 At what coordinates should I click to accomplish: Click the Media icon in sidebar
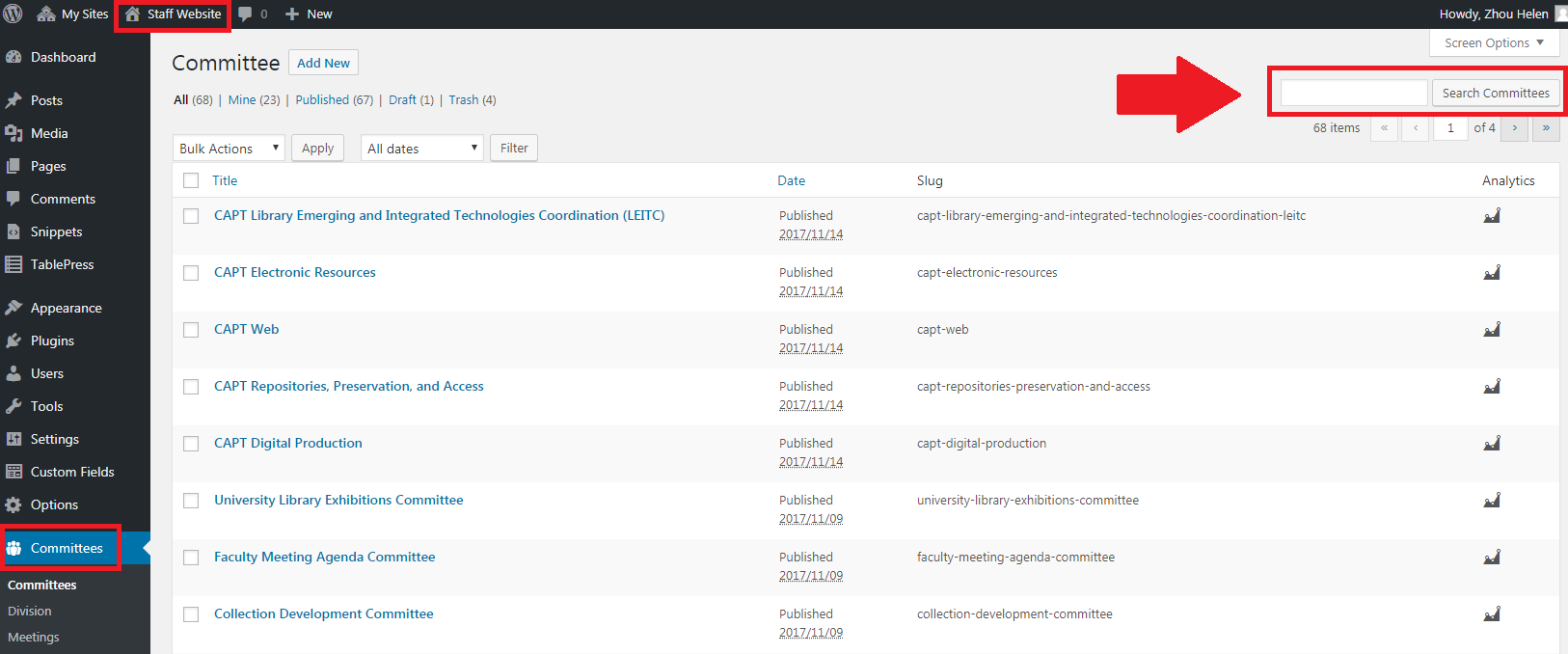point(14,133)
